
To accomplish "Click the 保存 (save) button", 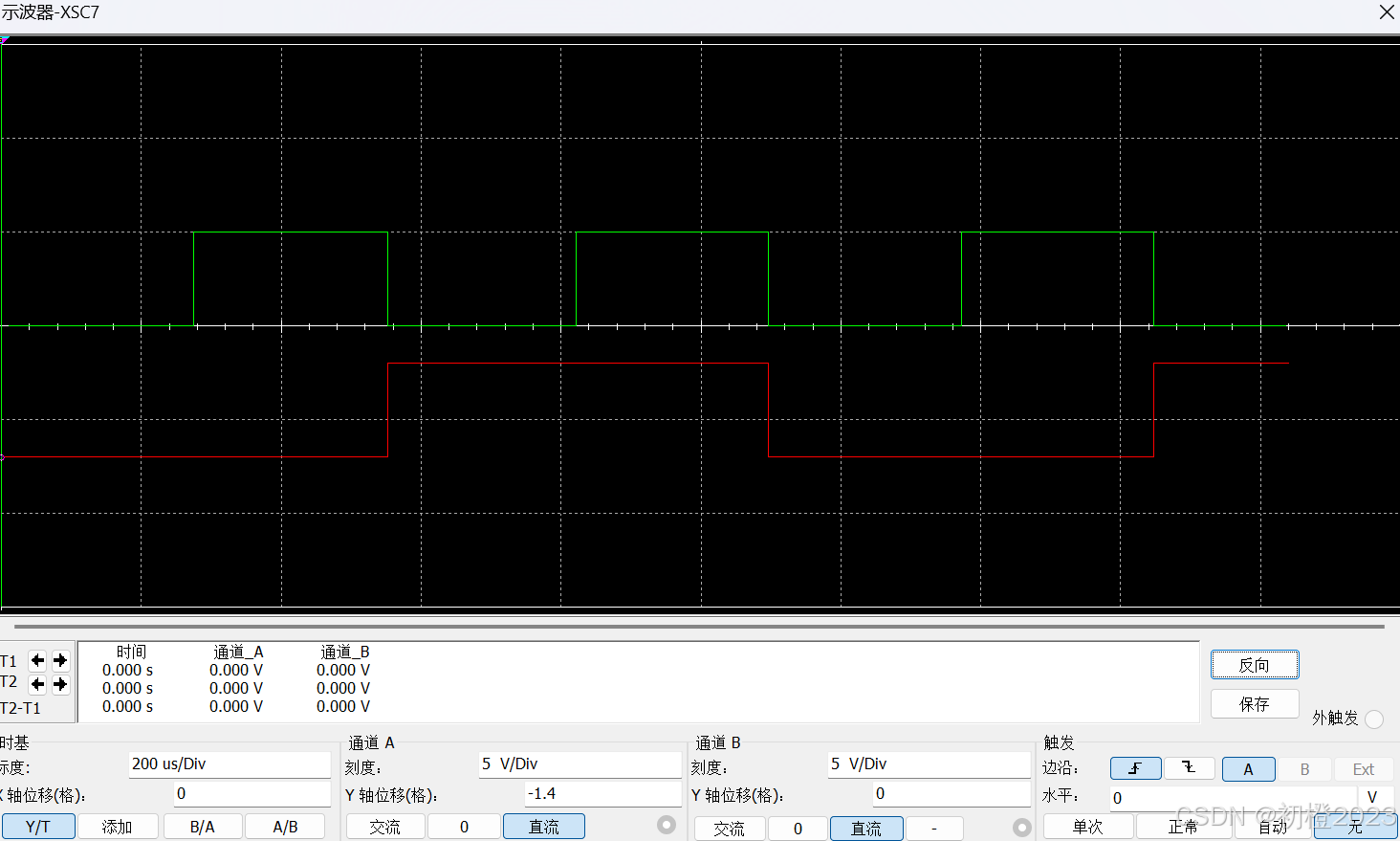I will [1255, 704].
